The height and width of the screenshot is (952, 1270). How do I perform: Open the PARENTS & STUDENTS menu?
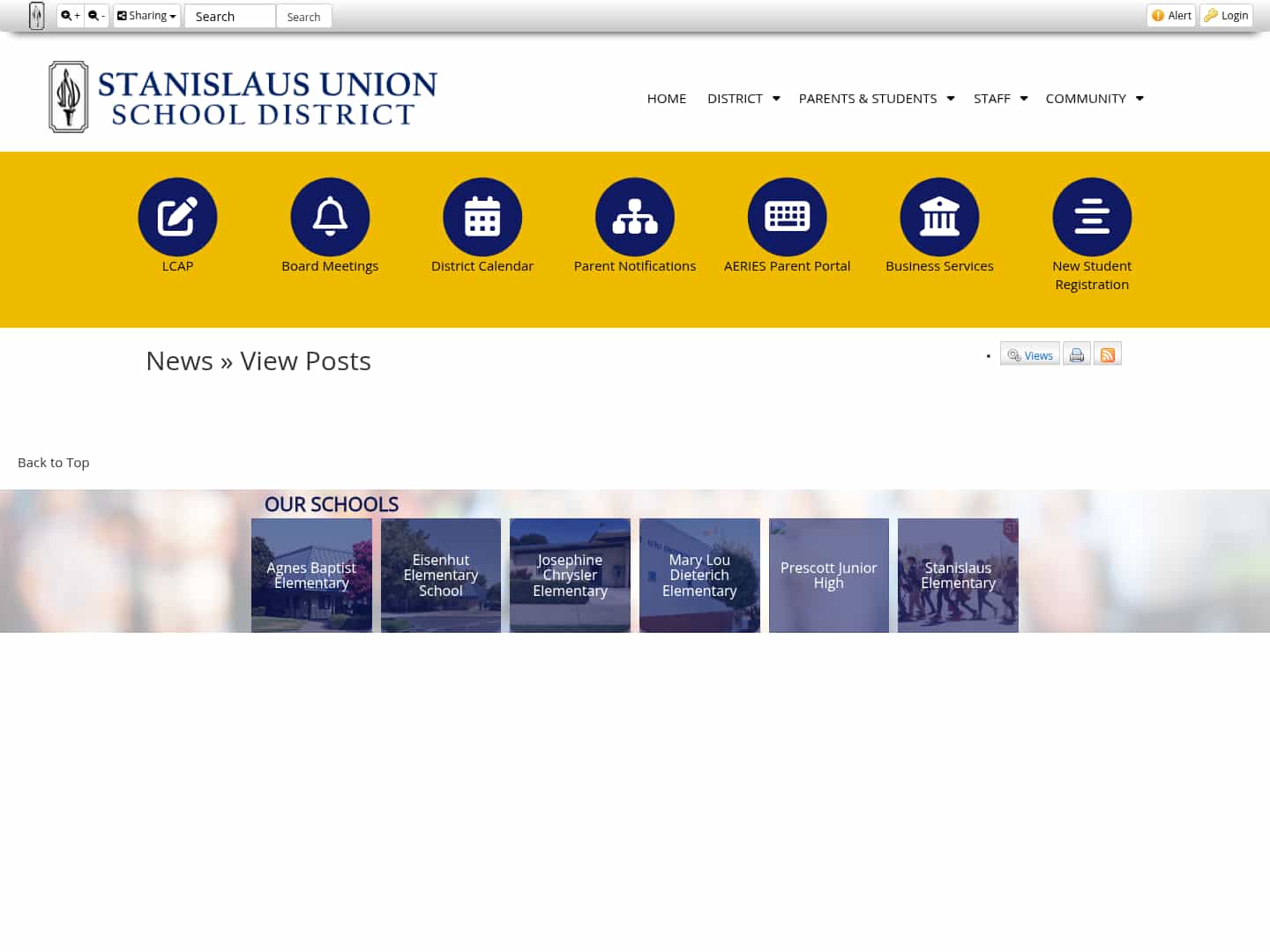pyautogui.click(x=874, y=98)
